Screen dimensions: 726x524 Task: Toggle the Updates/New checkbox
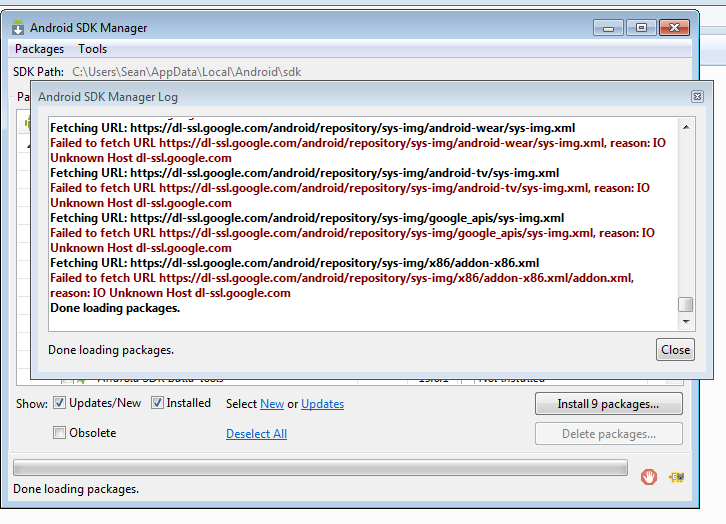(x=59, y=403)
